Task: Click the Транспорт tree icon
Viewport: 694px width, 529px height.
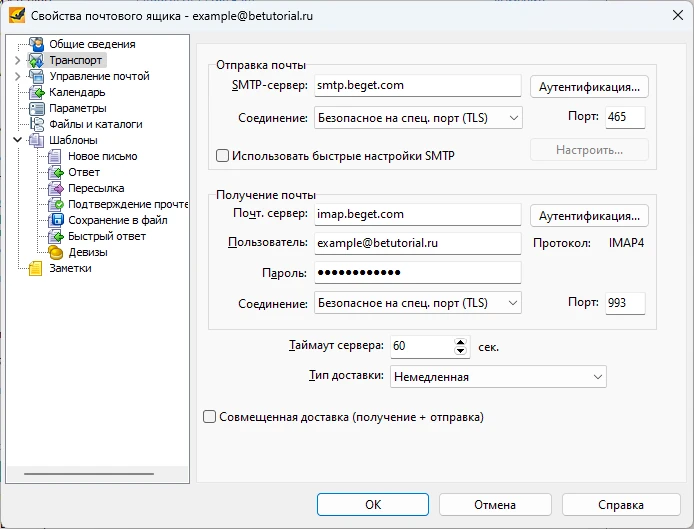Action: [36, 60]
